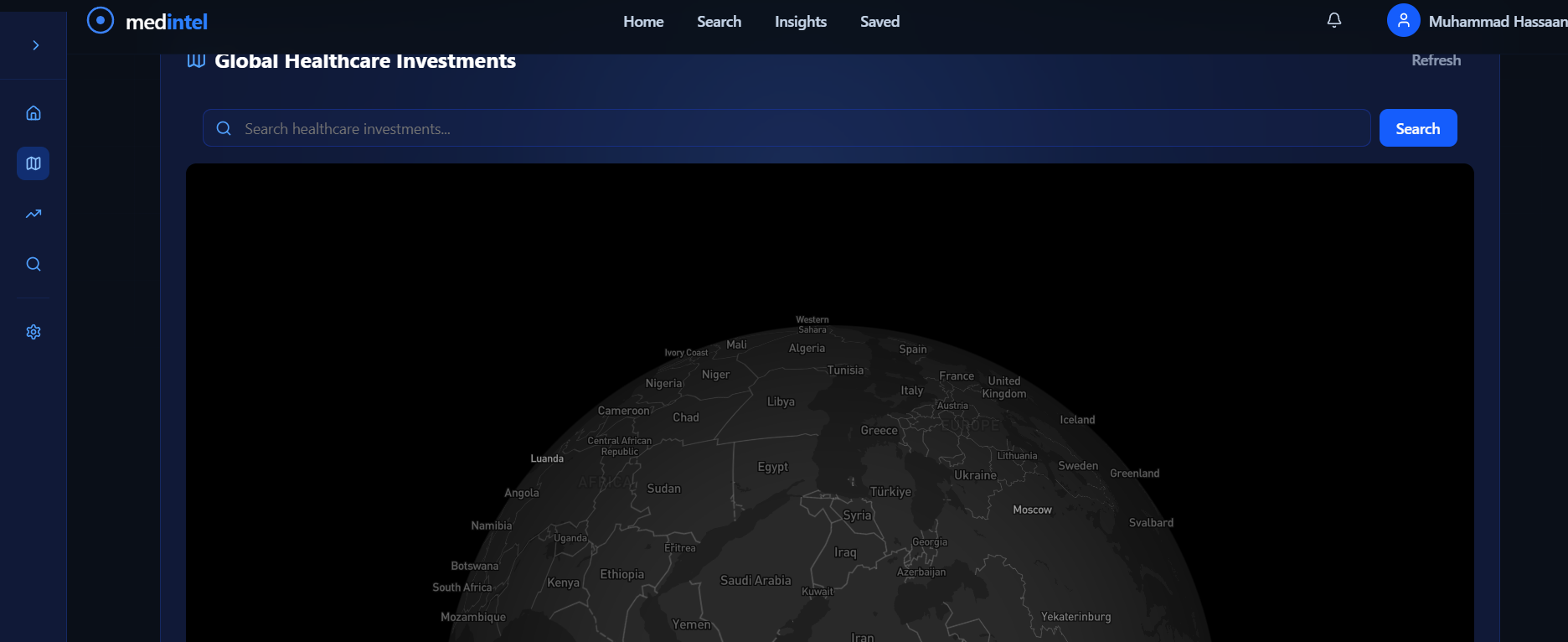
Task: Click the Greenland label on the globe
Action: pos(1135,474)
